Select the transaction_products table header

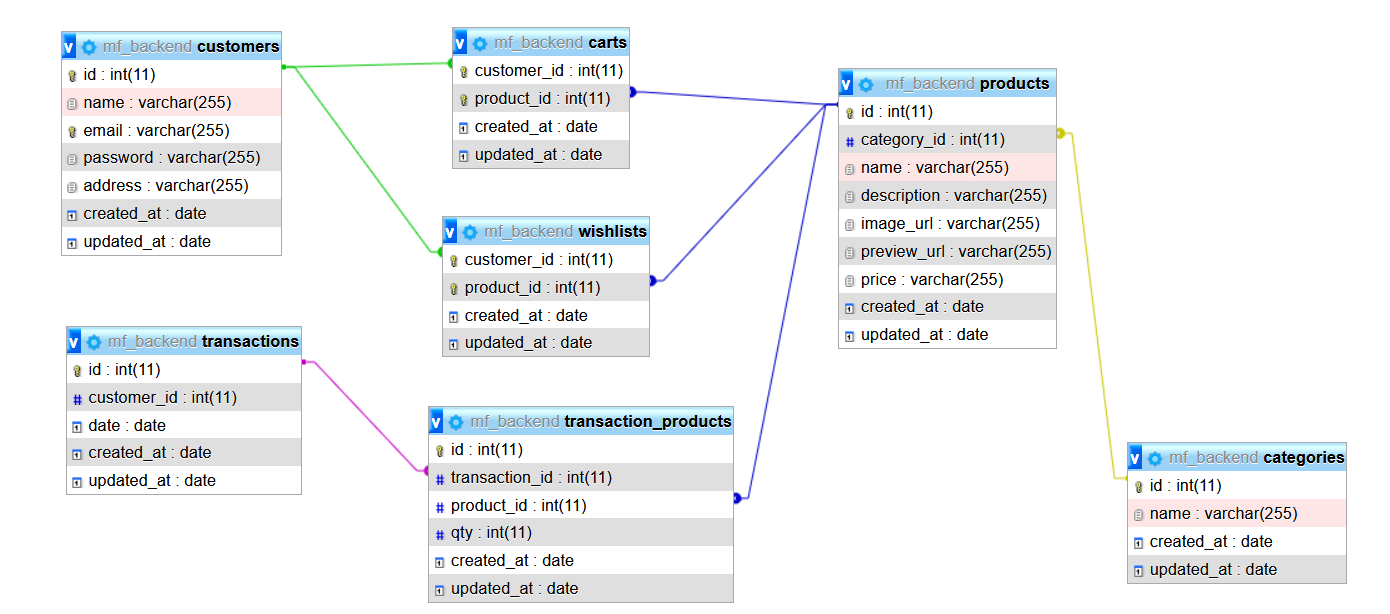(x=583, y=421)
